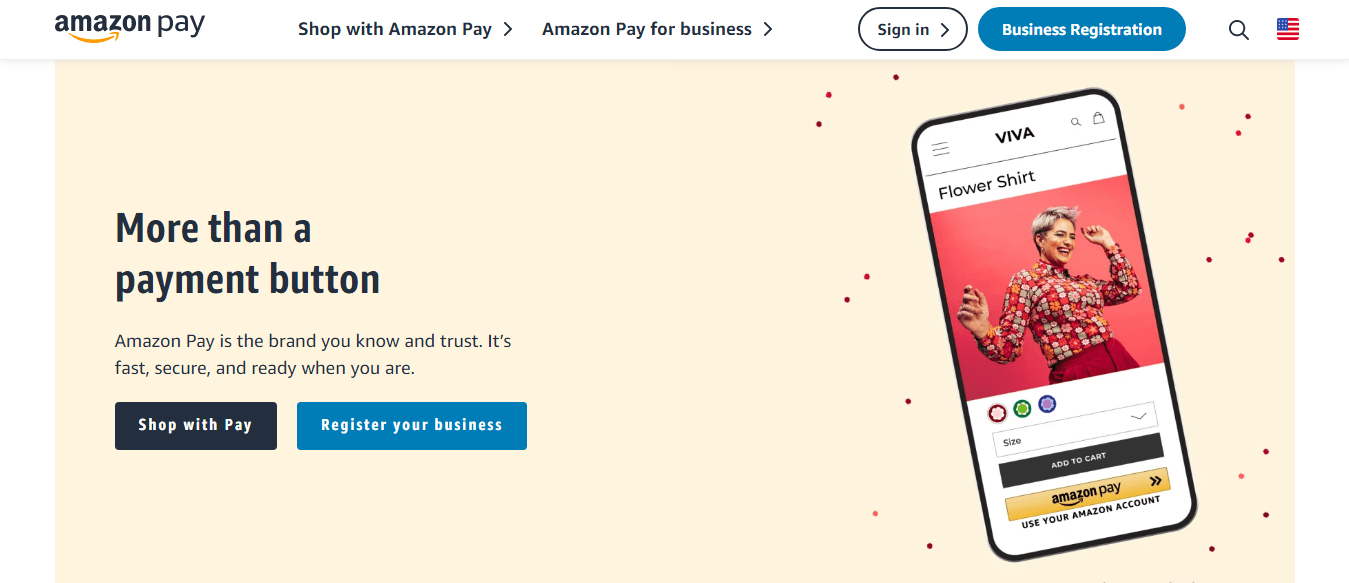Click the US flag language selector
This screenshot has width=1349, height=583.
coord(1288,29)
